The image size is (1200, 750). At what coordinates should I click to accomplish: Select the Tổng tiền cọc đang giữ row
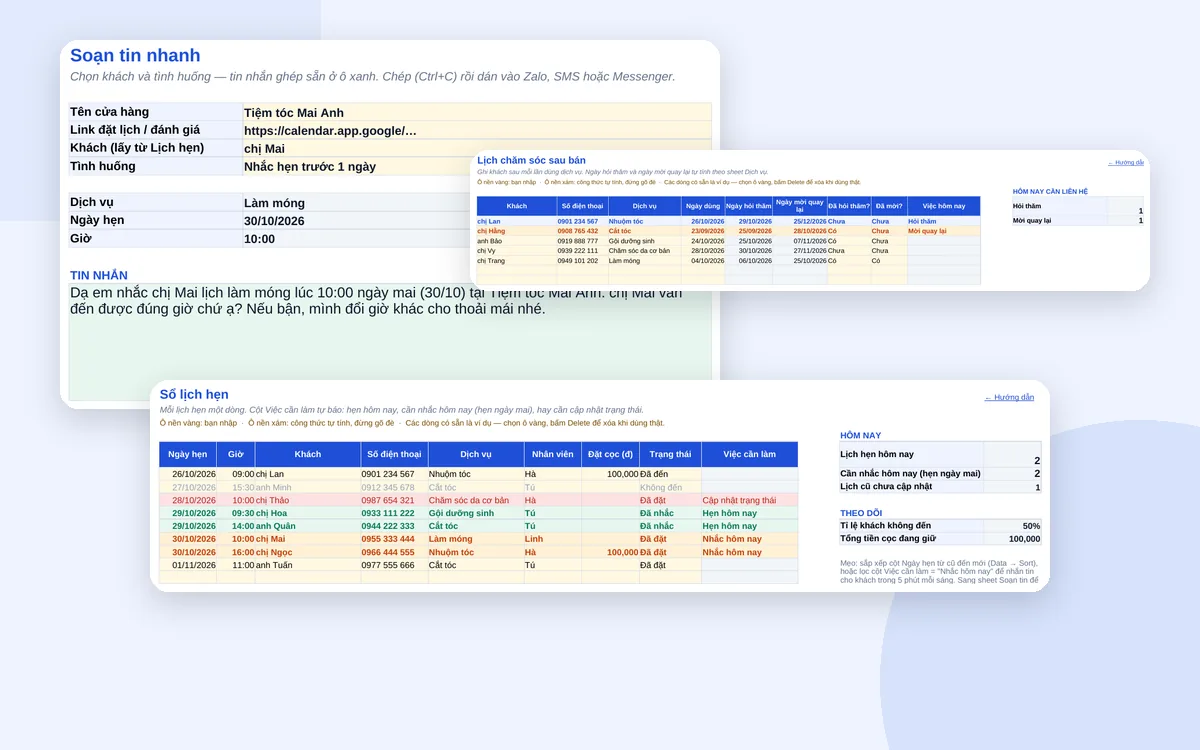click(940, 539)
